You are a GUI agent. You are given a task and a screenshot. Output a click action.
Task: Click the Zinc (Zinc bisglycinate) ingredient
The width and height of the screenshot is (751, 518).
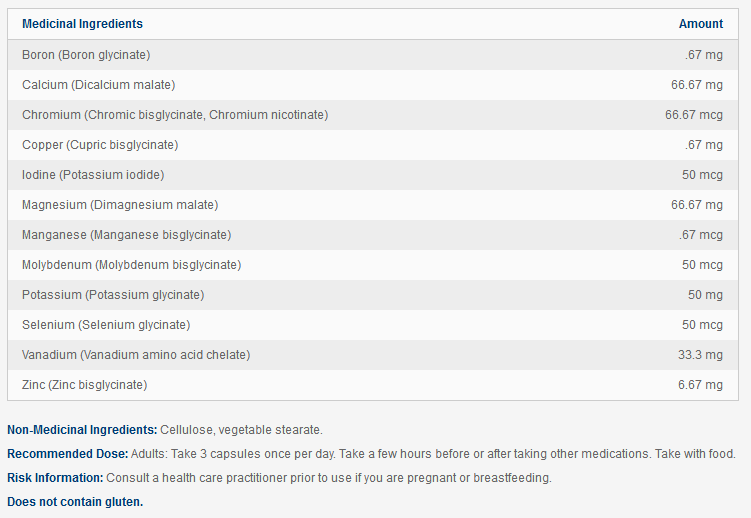tap(84, 385)
